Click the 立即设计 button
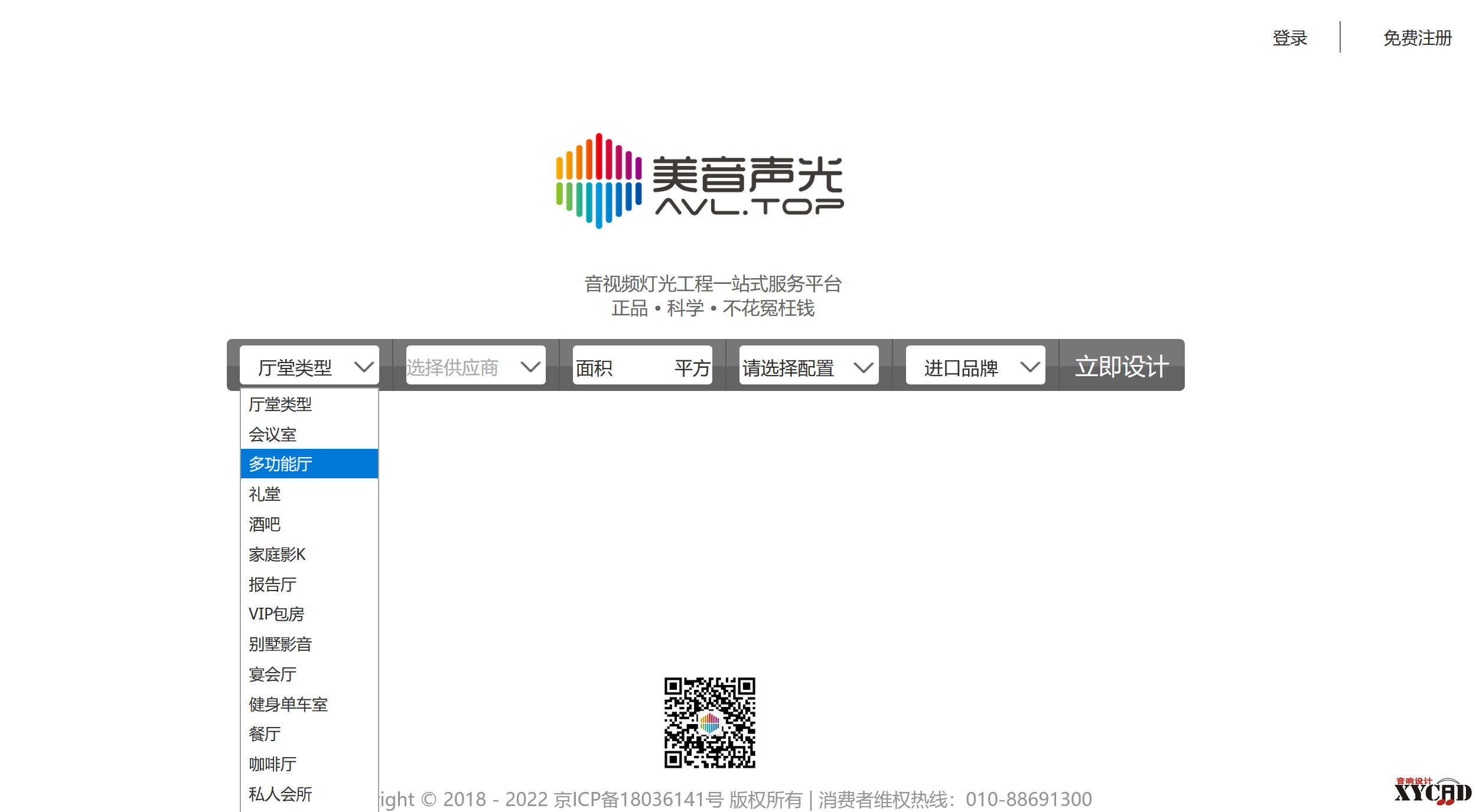1476x812 pixels. coord(1122,366)
